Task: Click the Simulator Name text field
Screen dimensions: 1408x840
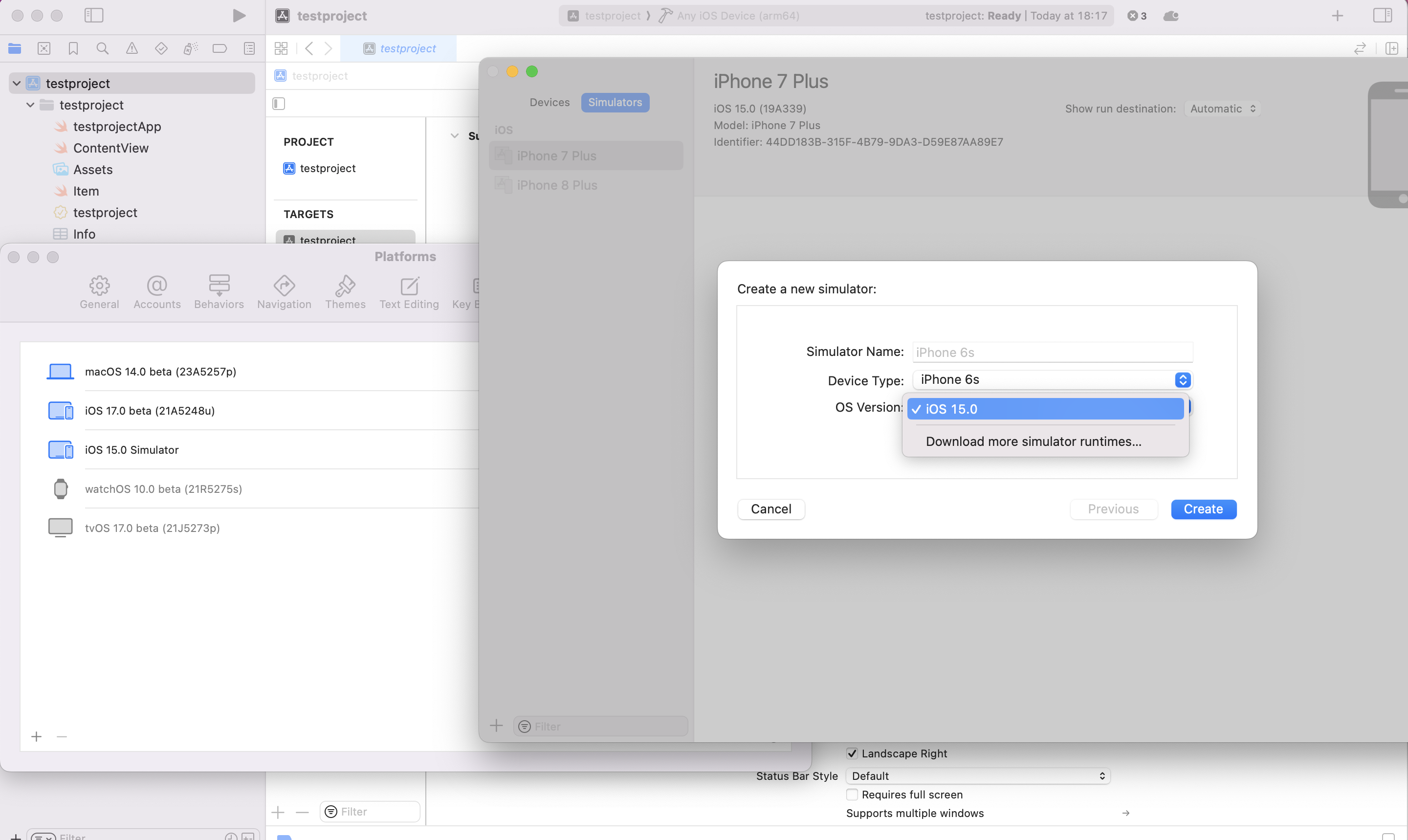Action: point(1052,352)
